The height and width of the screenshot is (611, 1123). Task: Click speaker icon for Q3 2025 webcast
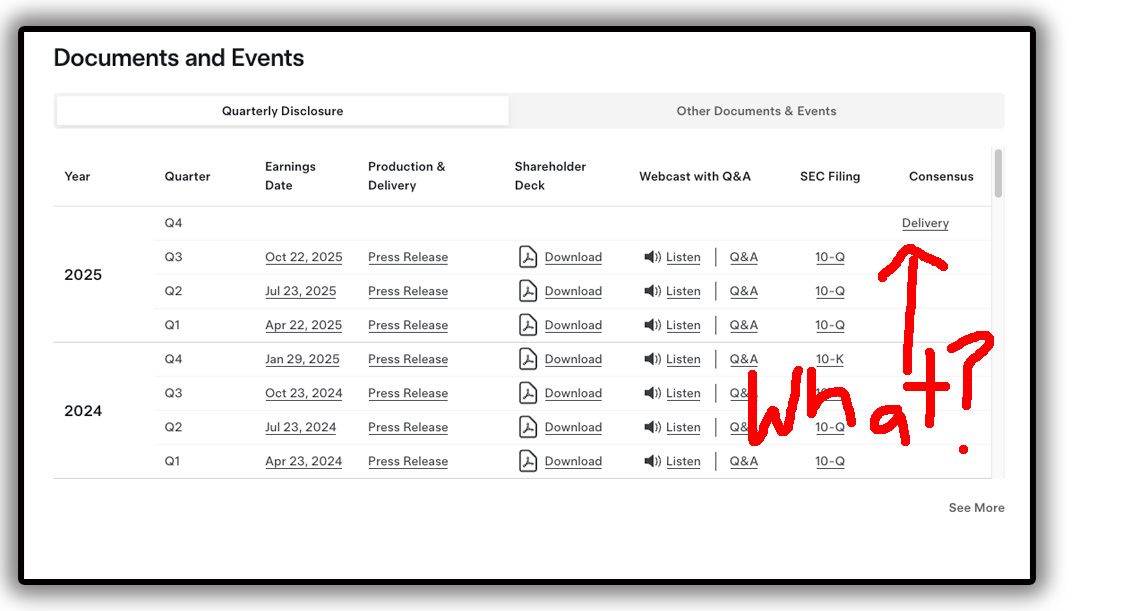coord(652,257)
